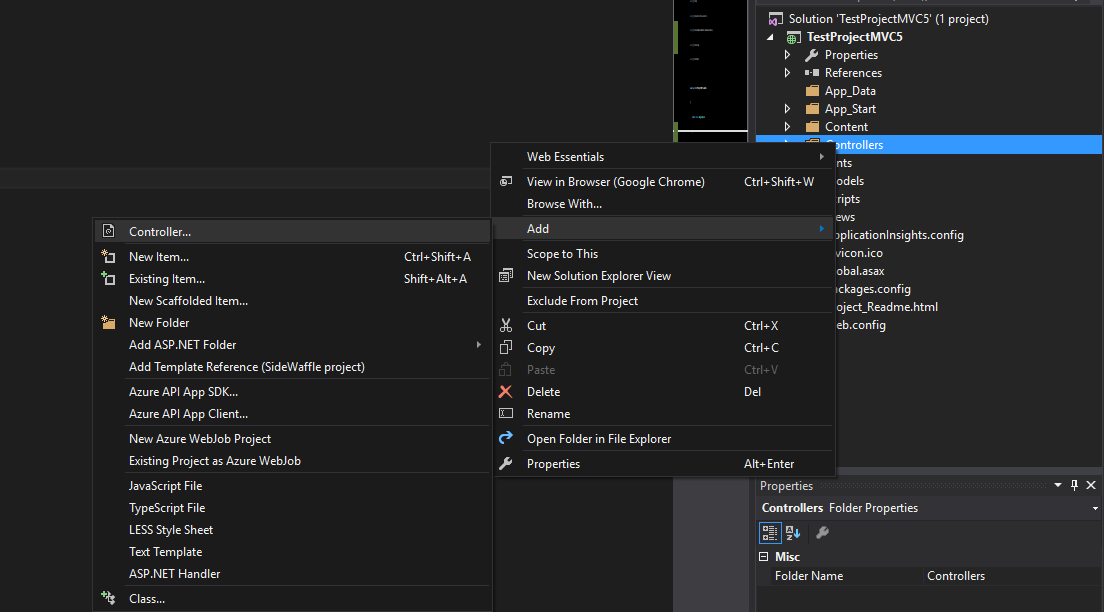Click the solution icon for TestProjectMVC5
The image size is (1104, 612).
775,19
